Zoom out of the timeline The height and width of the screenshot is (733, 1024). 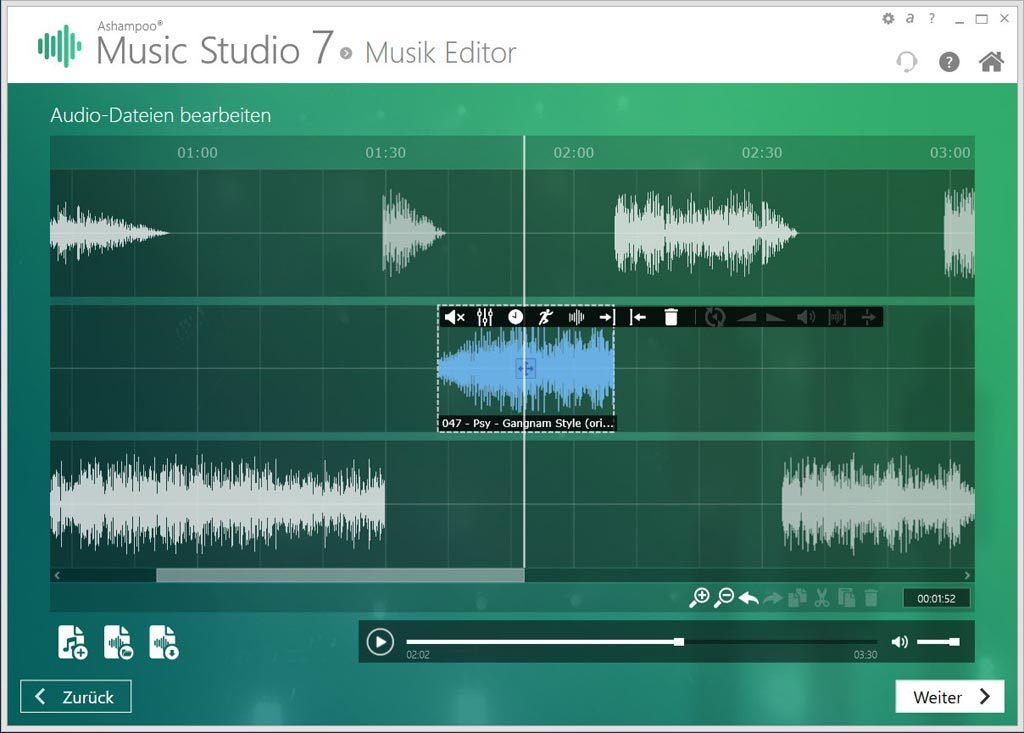(724, 598)
